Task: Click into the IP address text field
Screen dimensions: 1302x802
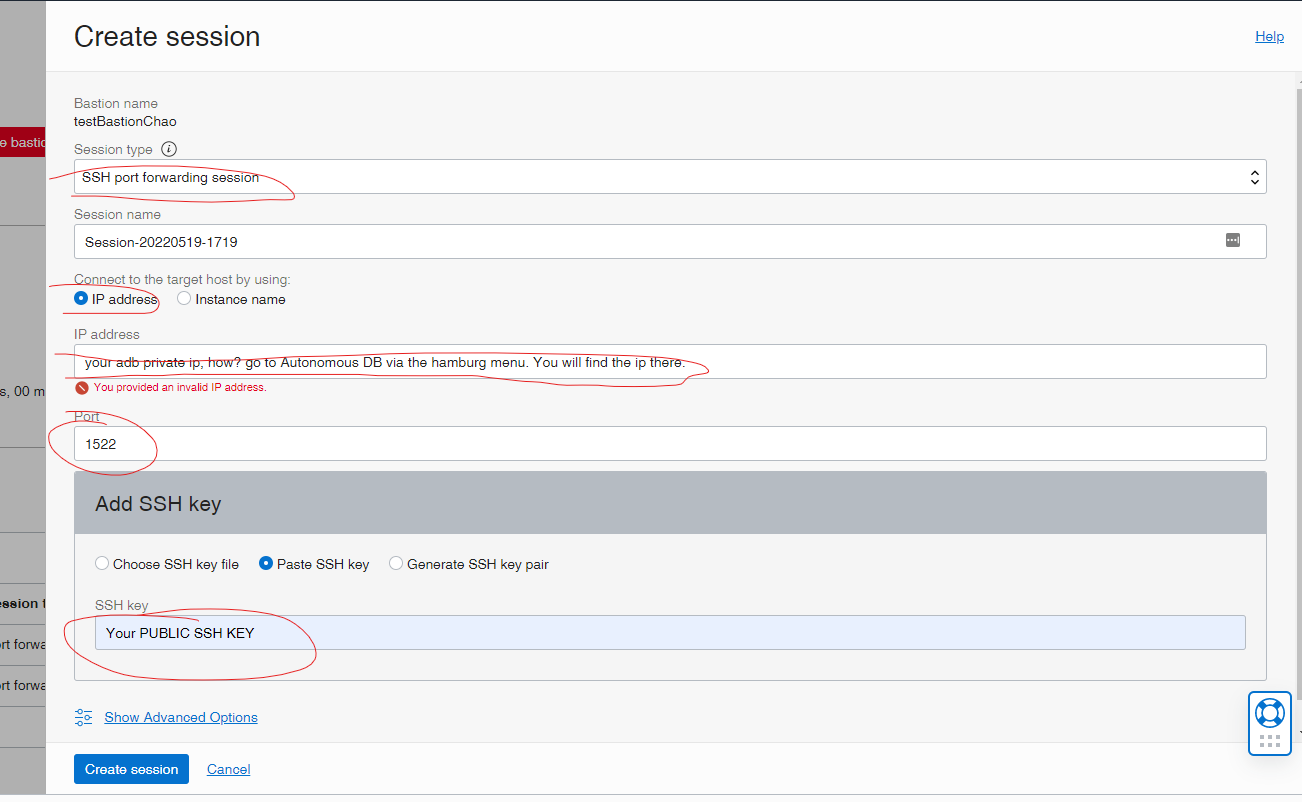Action: pos(669,362)
